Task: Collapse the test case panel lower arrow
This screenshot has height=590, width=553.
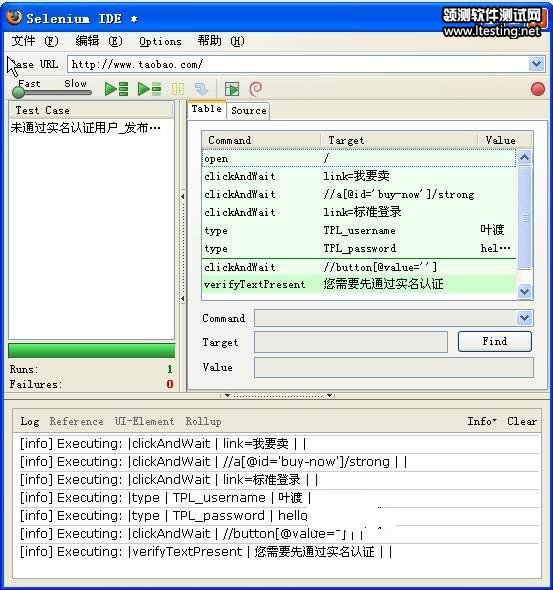Action: (x=182, y=299)
